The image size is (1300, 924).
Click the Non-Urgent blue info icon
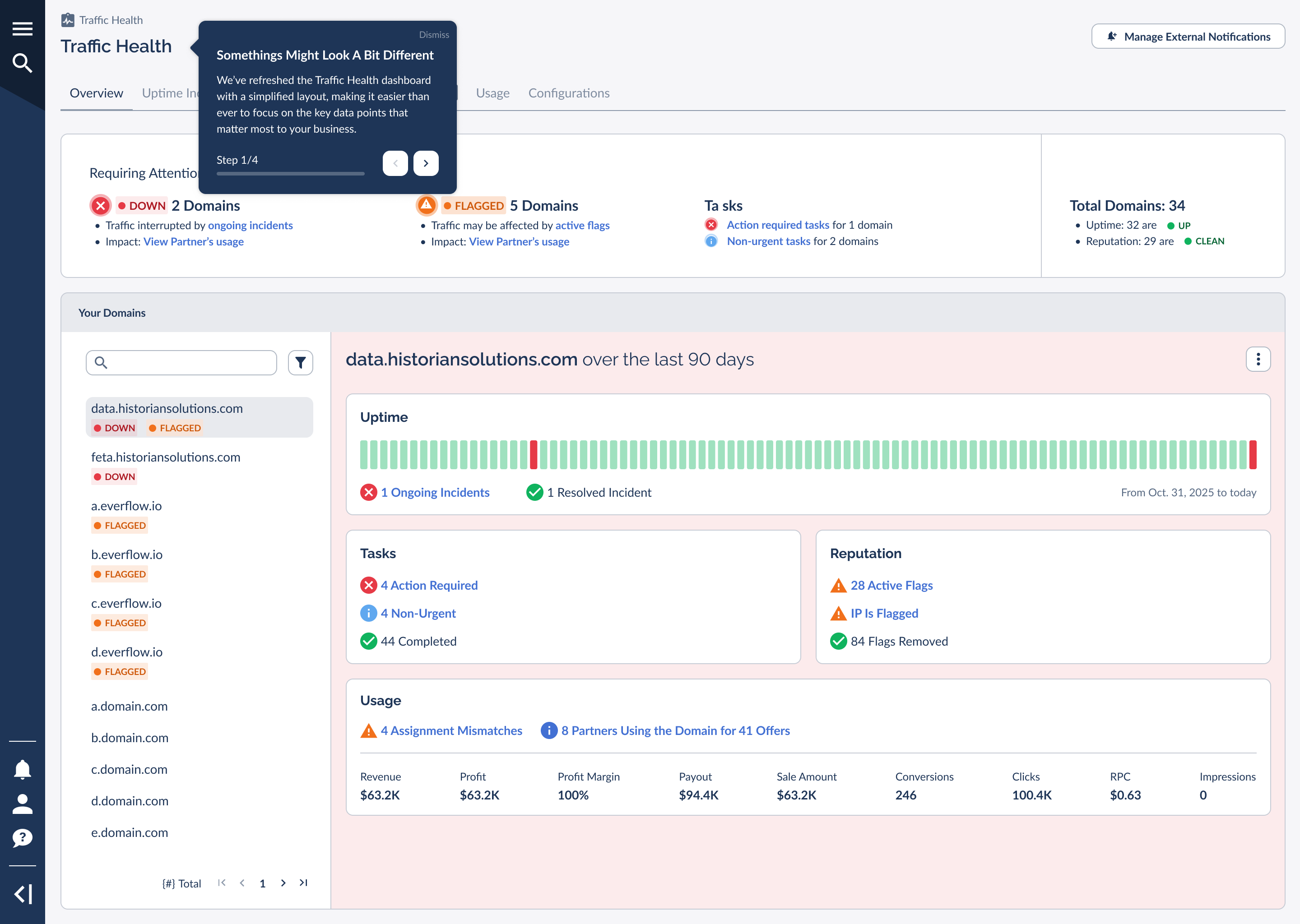369,613
